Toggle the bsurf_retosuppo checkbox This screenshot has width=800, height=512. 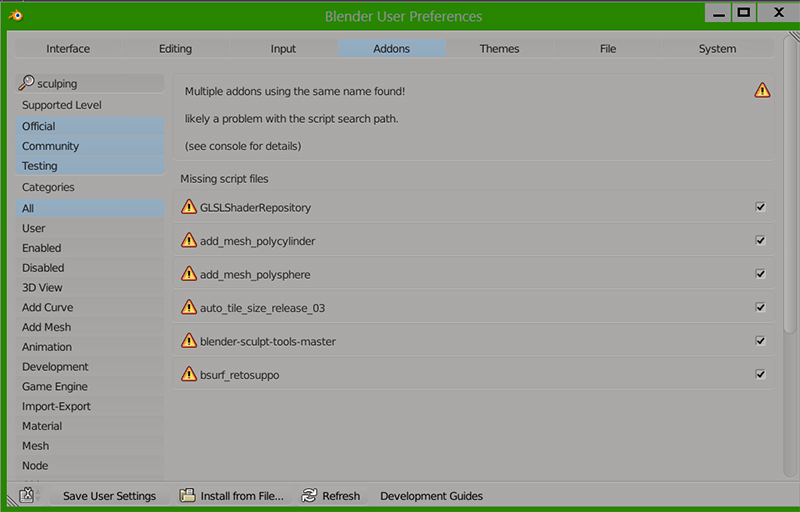pos(760,374)
